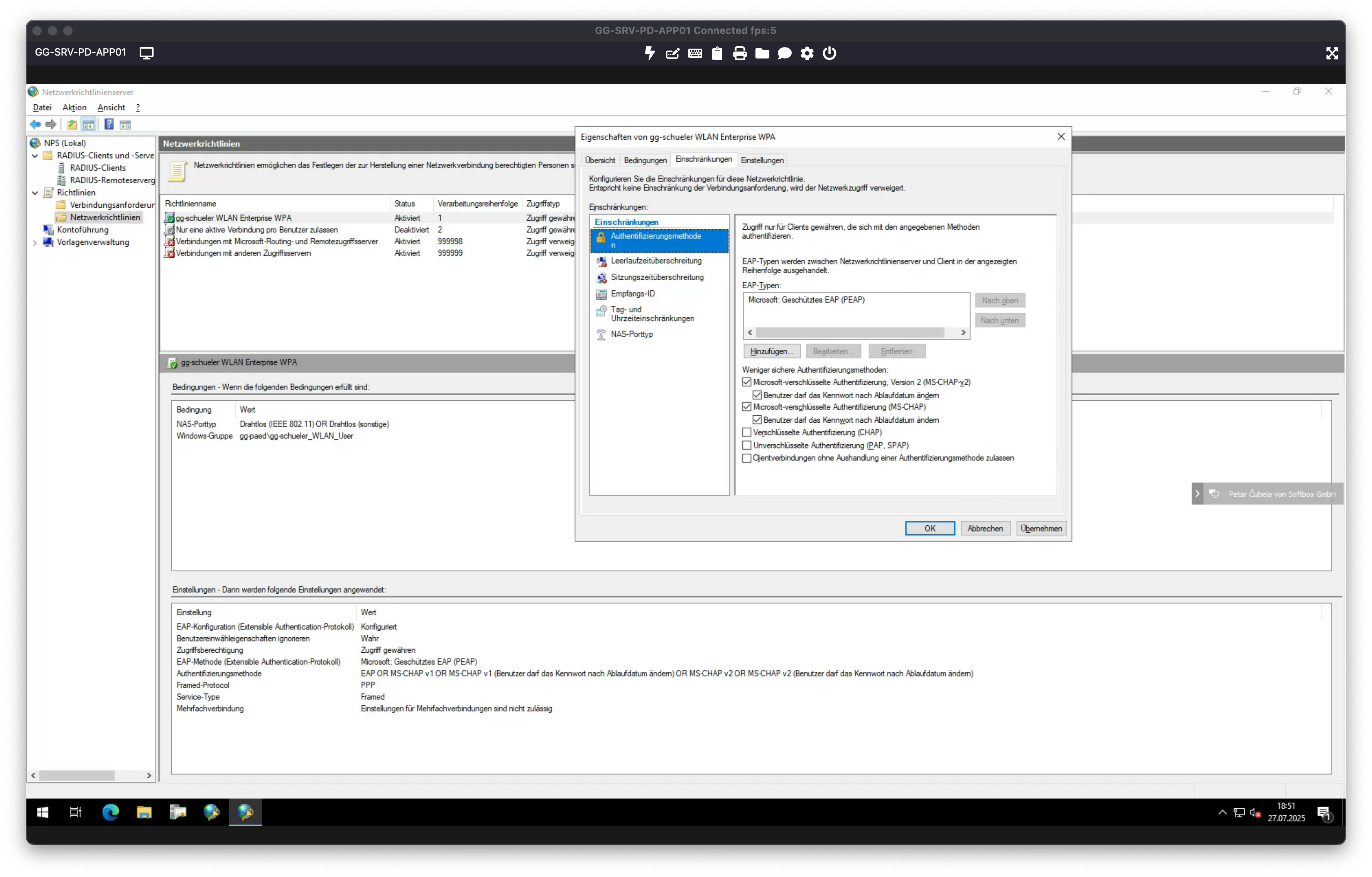Toggle fullscreen with the expand arrows icon

1331,54
